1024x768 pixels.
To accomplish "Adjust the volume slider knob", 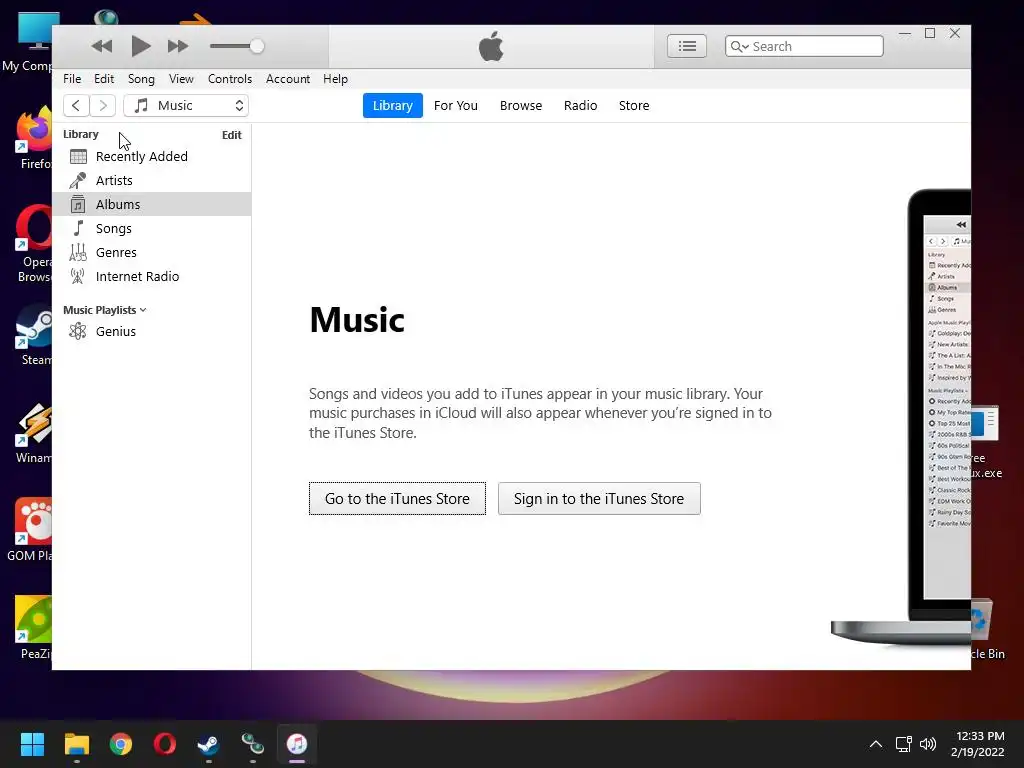I will [x=257, y=46].
